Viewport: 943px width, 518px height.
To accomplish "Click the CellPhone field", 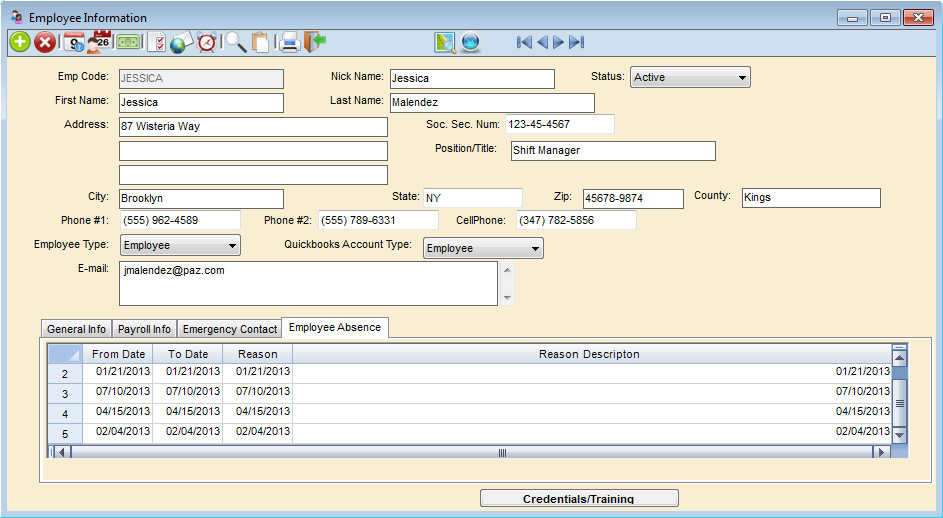I will (x=576, y=220).
